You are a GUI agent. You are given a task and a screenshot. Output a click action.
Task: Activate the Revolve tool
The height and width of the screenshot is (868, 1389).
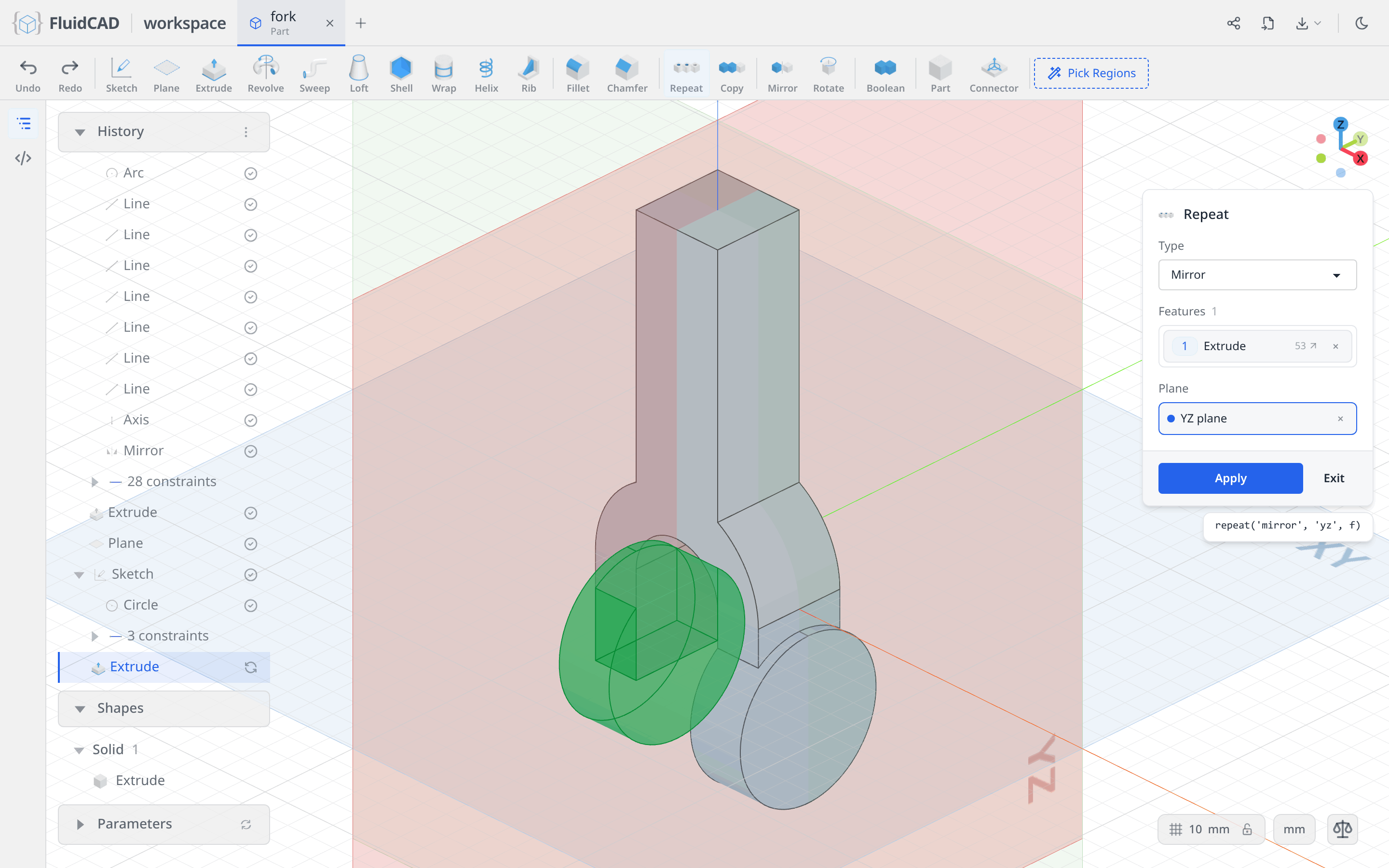tap(266, 74)
